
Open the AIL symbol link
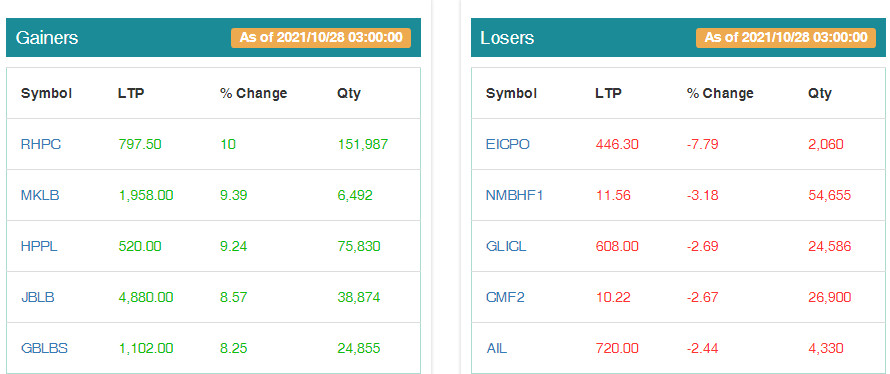pyautogui.click(x=496, y=348)
